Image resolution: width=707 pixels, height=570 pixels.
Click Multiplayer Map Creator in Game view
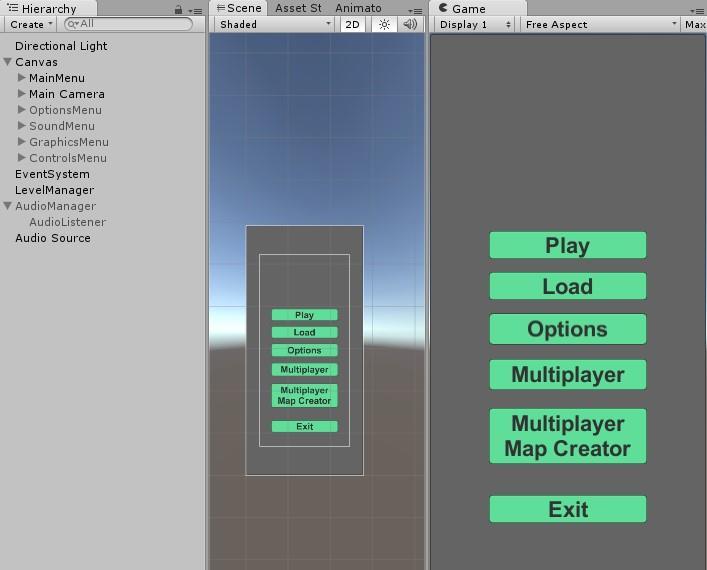(x=568, y=436)
